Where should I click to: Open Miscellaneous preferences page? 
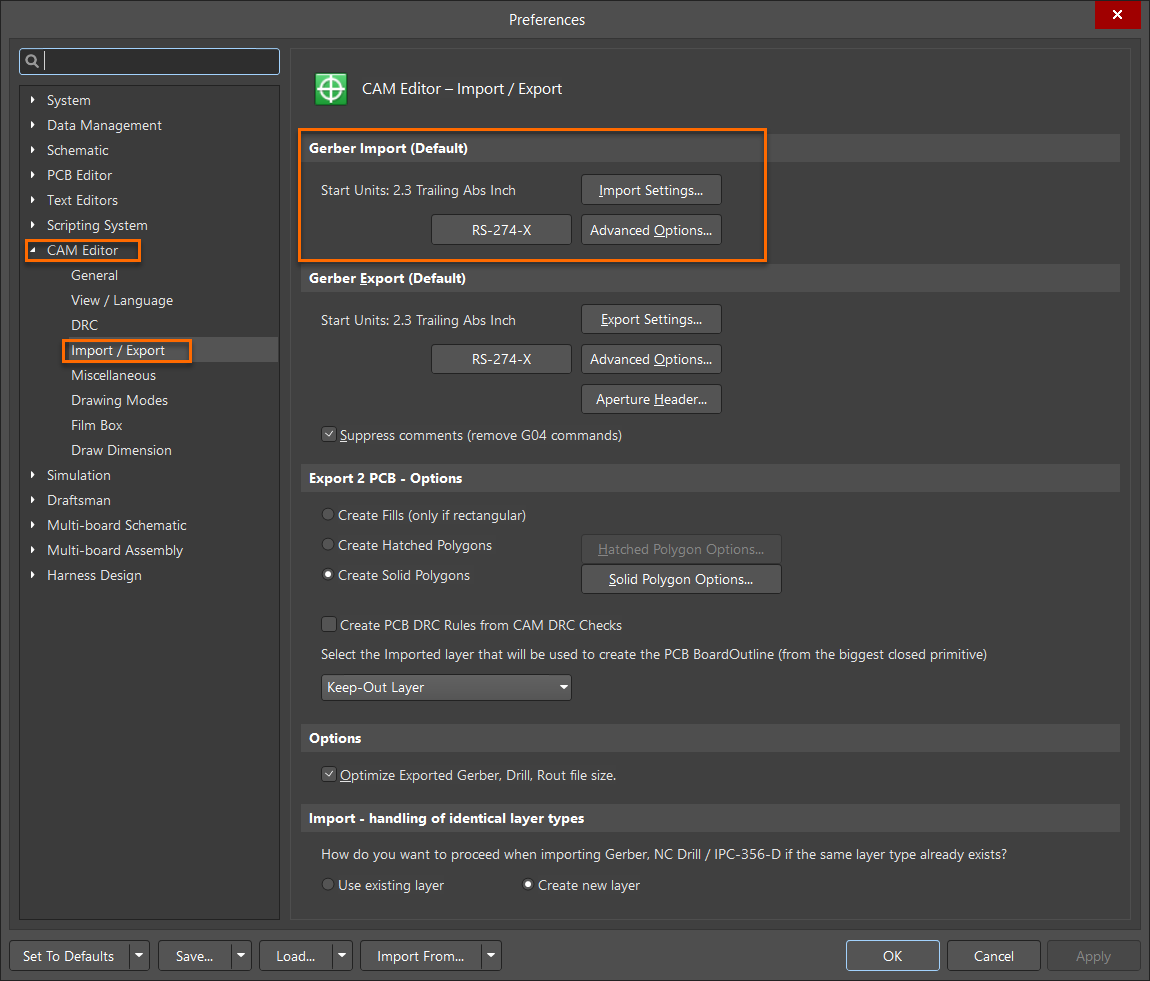[114, 375]
